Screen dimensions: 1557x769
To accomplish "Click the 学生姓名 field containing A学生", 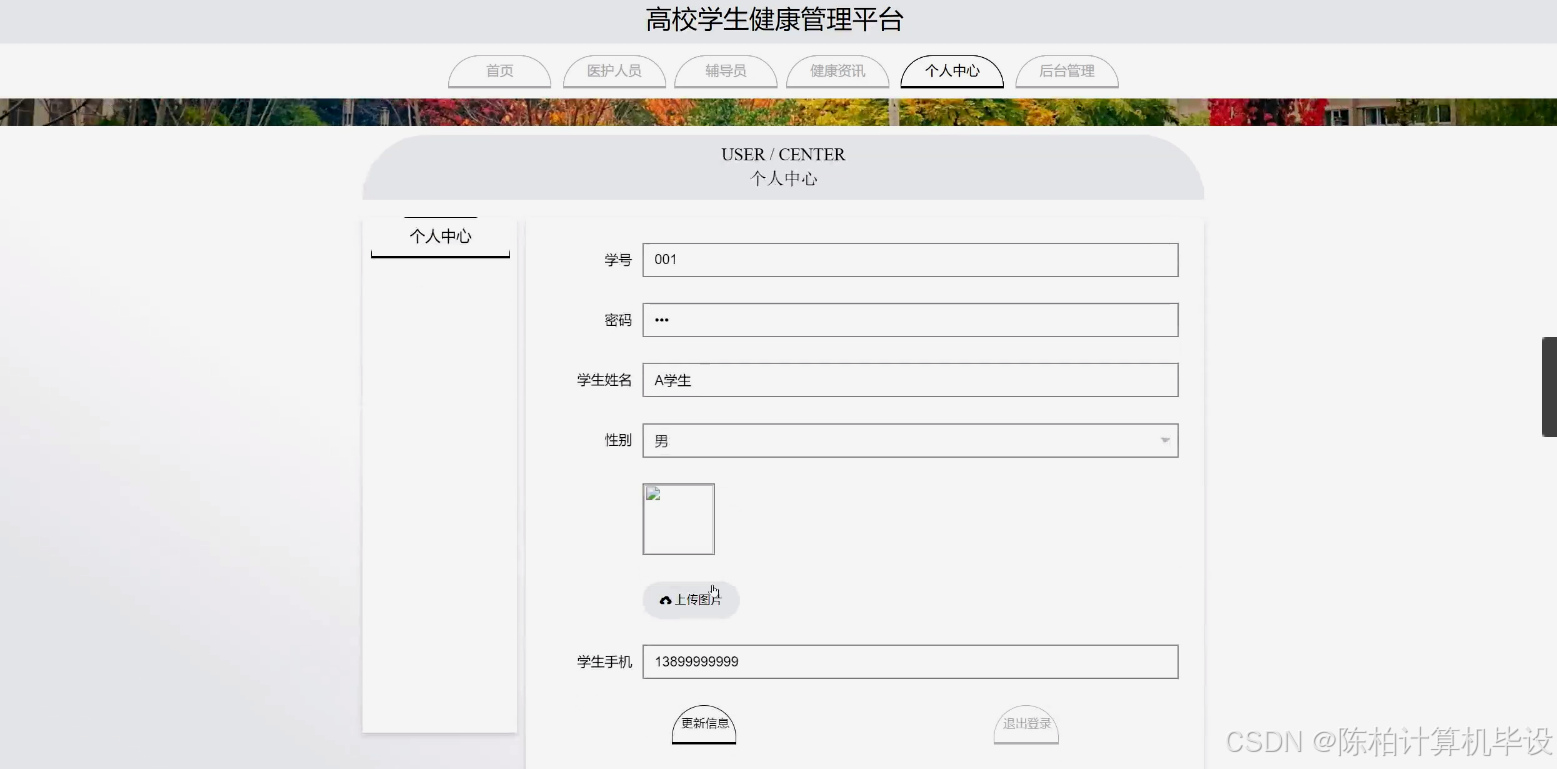I will (x=910, y=379).
